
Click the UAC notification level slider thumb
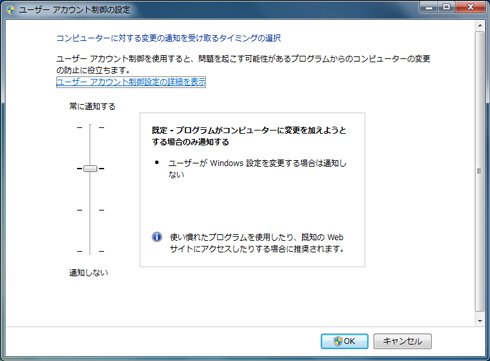(90, 168)
